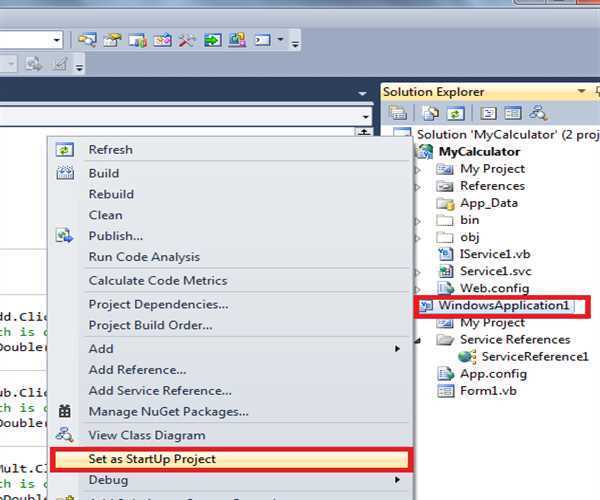Click the Manage NuGet Packages icon in menu

coord(65,411)
